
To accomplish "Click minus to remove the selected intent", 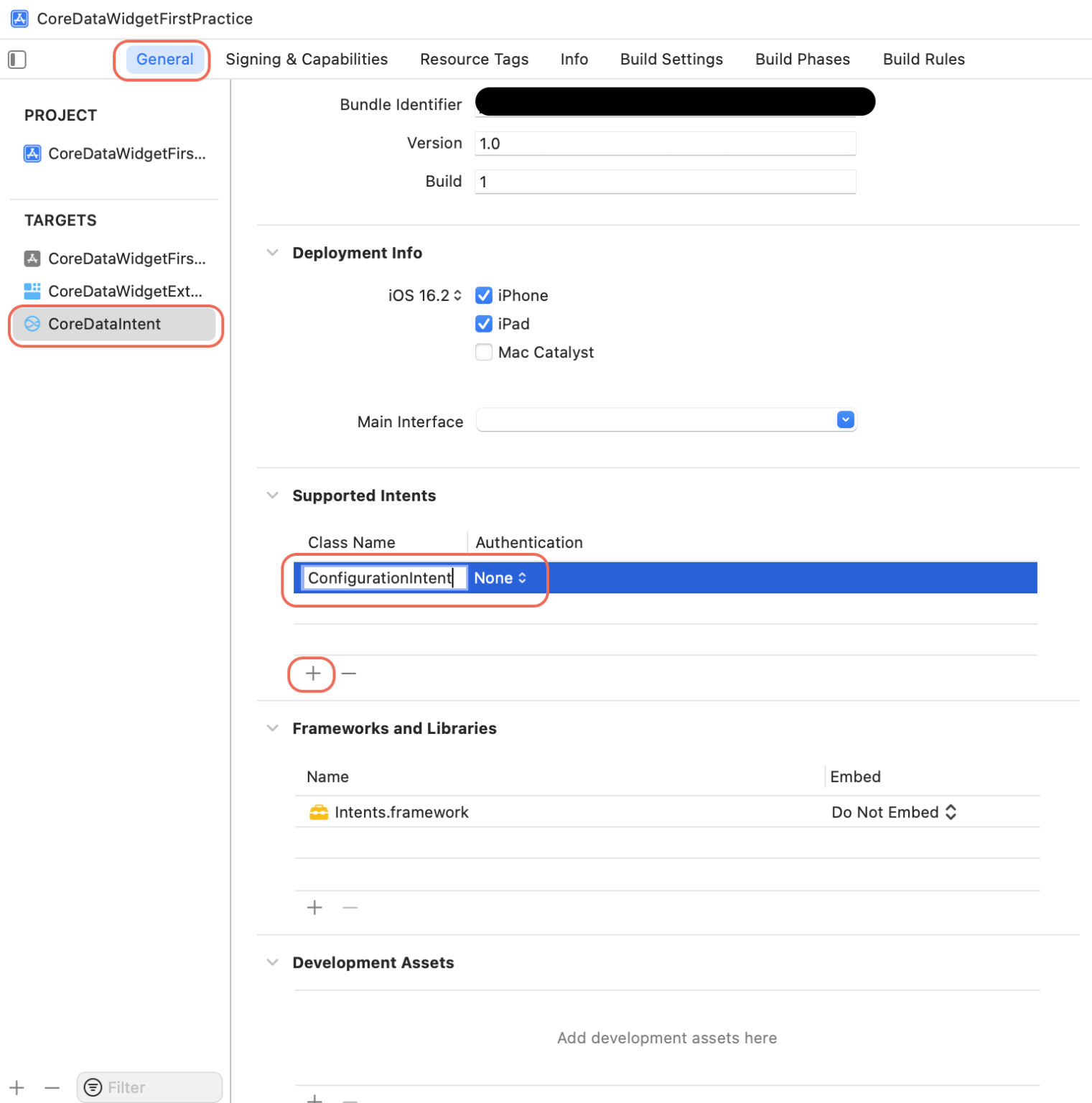I will 349,674.
